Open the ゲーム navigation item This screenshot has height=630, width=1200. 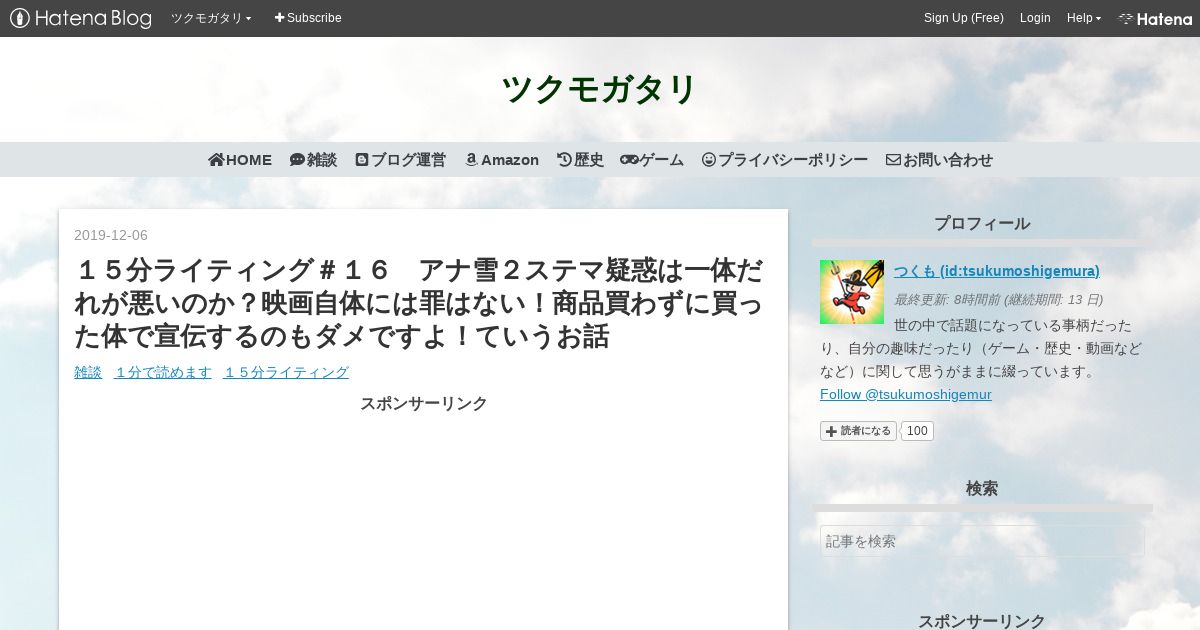(x=652, y=160)
